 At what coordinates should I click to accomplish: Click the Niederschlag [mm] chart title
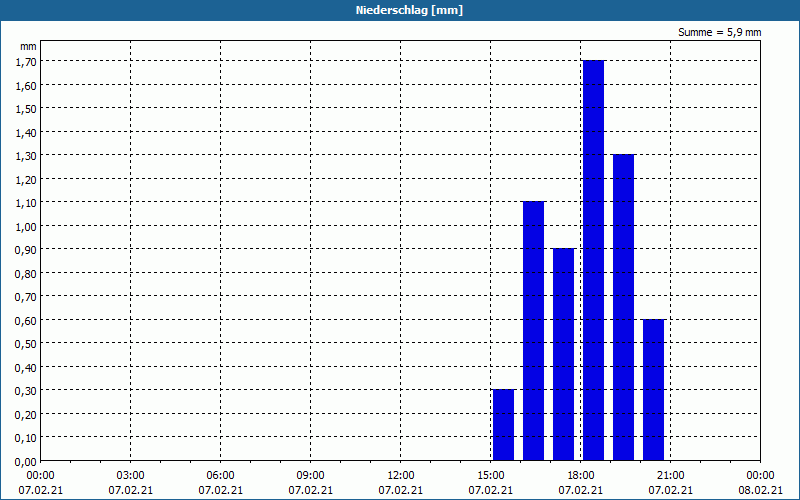409,10
